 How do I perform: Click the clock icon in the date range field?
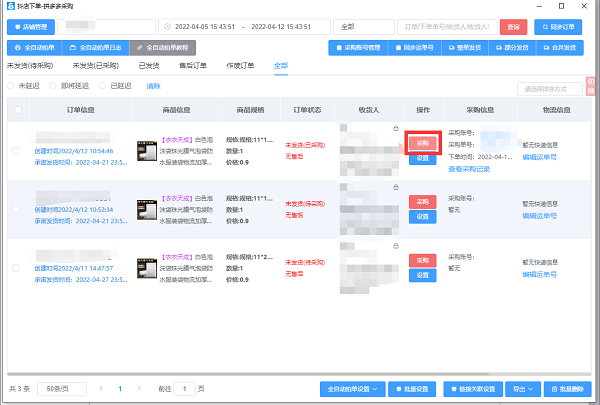167,27
